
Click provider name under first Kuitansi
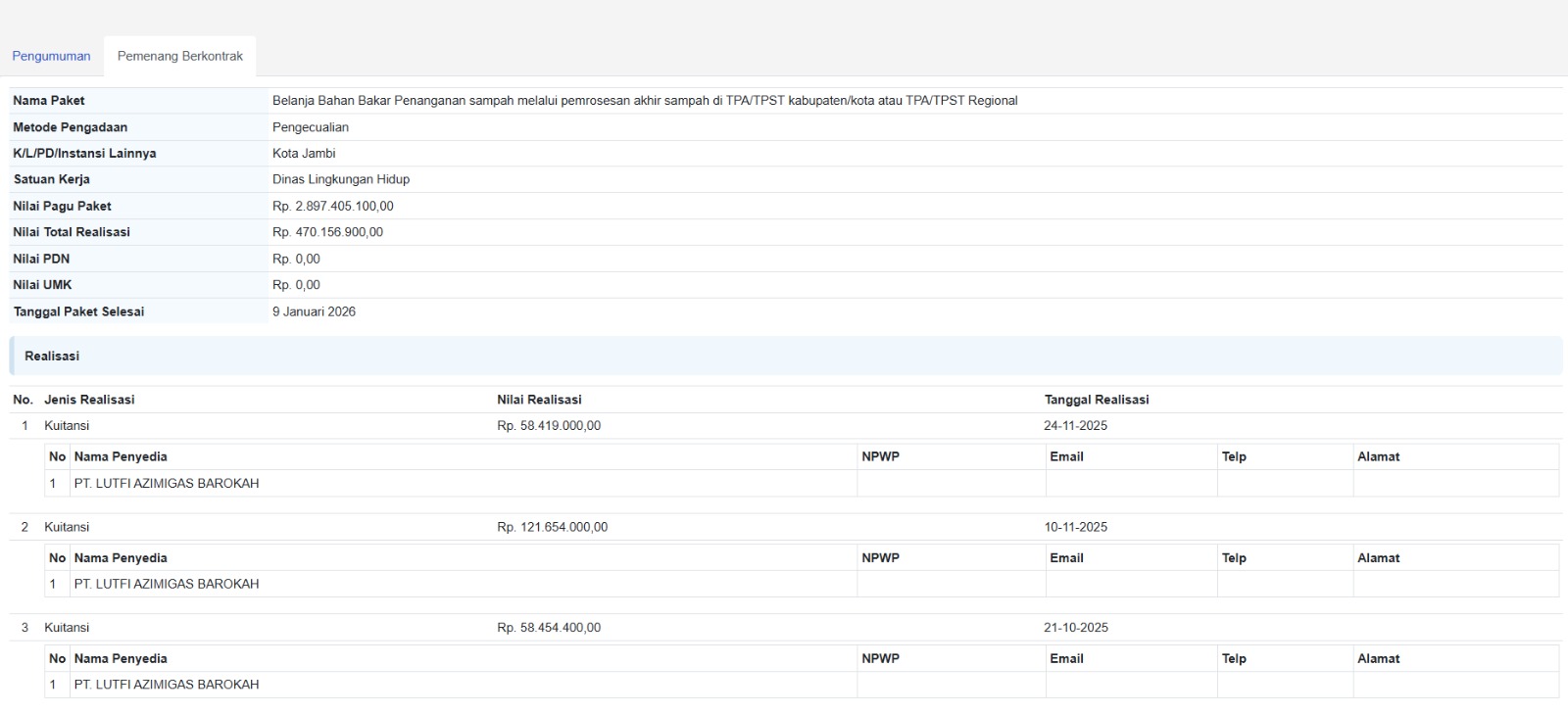pyautogui.click(x=167, y=484)
